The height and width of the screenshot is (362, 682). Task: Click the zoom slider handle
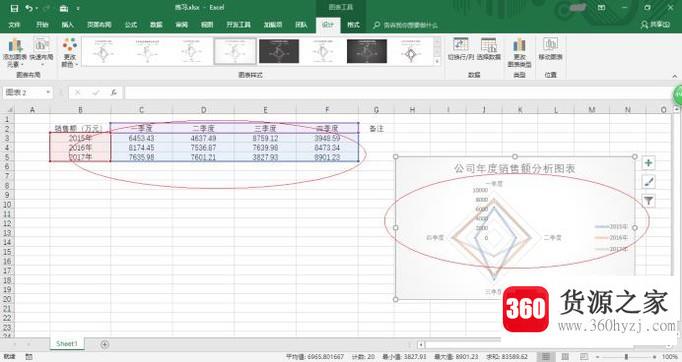pos(627,357)
